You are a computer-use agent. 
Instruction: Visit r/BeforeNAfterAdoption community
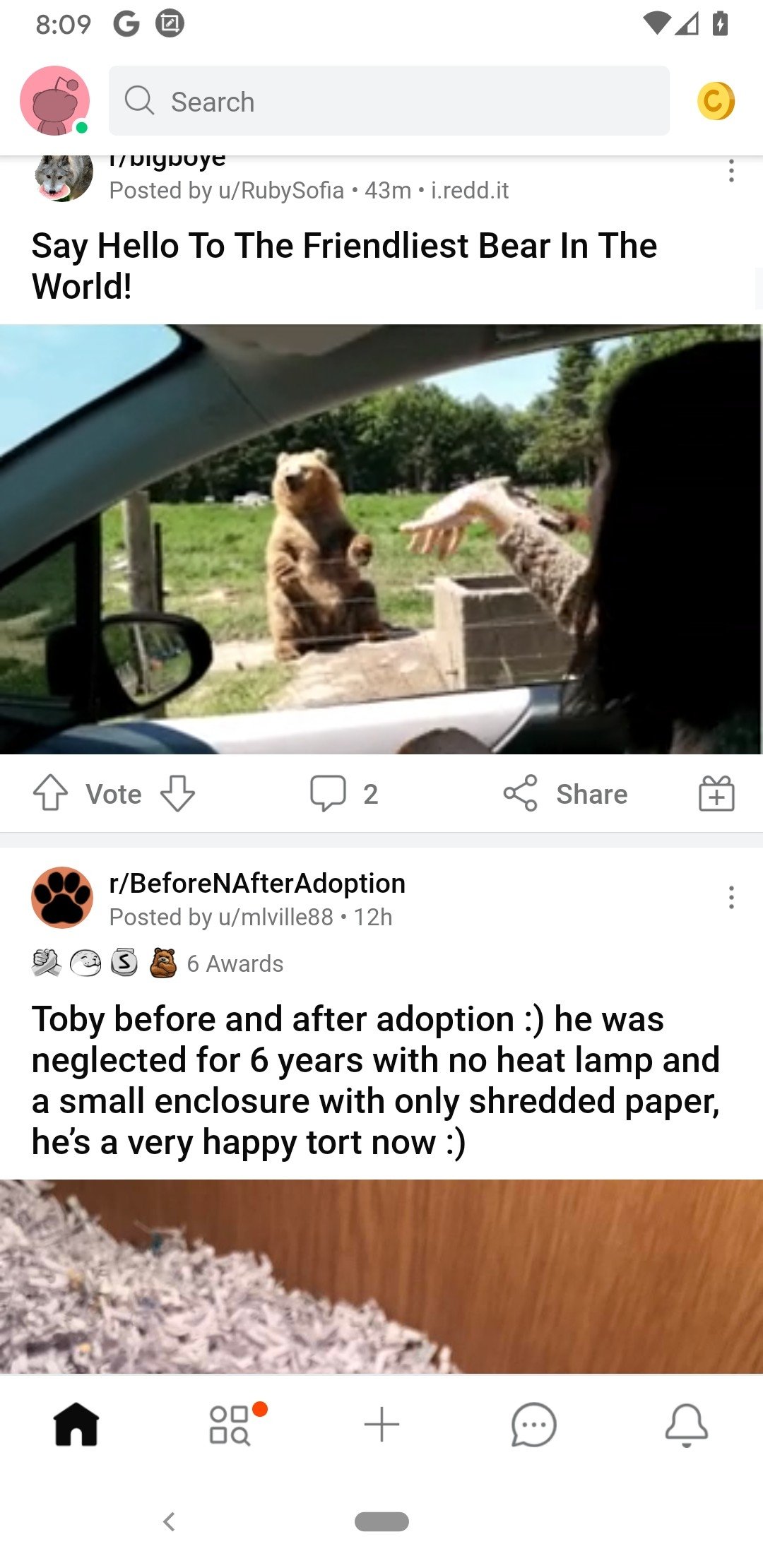pyautogui.click(x=257, y=883)
